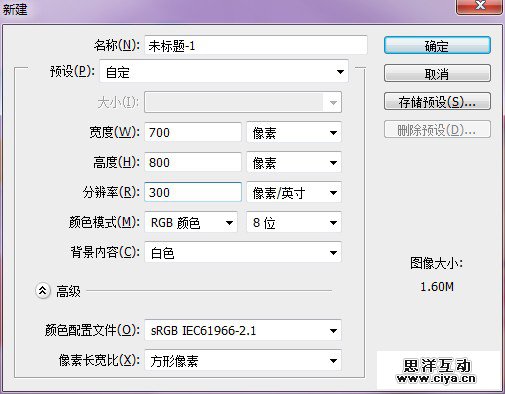The image size is (505, 394).
Task: Open the 像素/英寸 resolution unit dropdown
Action: coord(294,192)
